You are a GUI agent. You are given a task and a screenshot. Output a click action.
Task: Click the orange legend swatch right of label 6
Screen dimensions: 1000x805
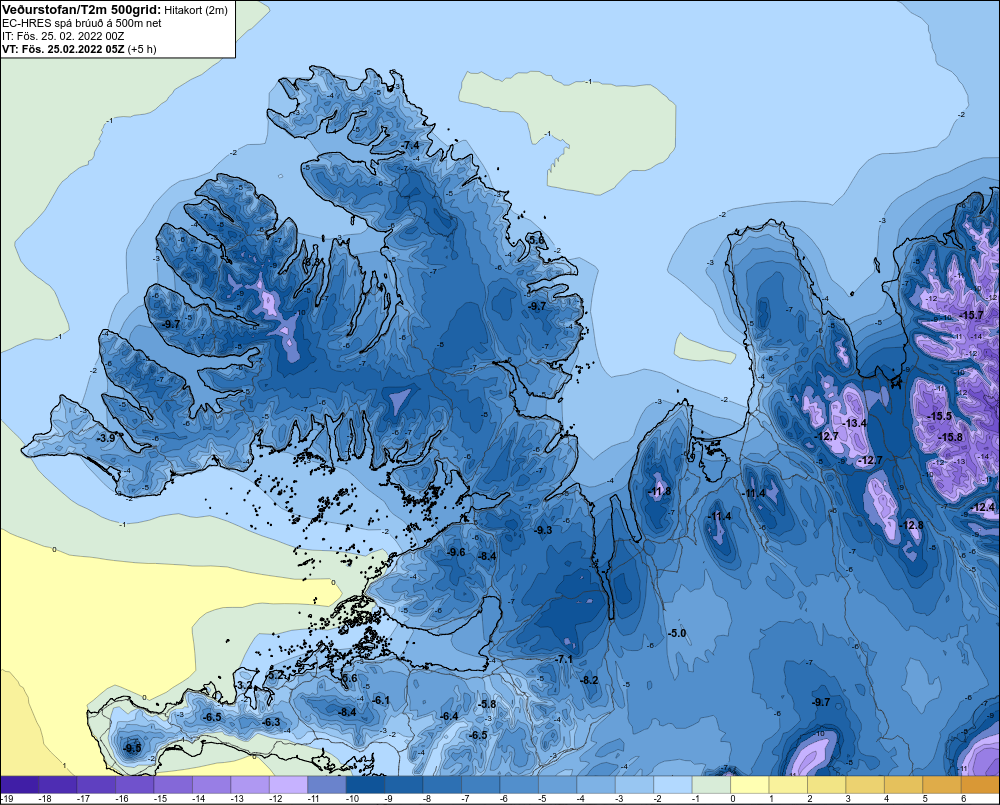[979, 785]
